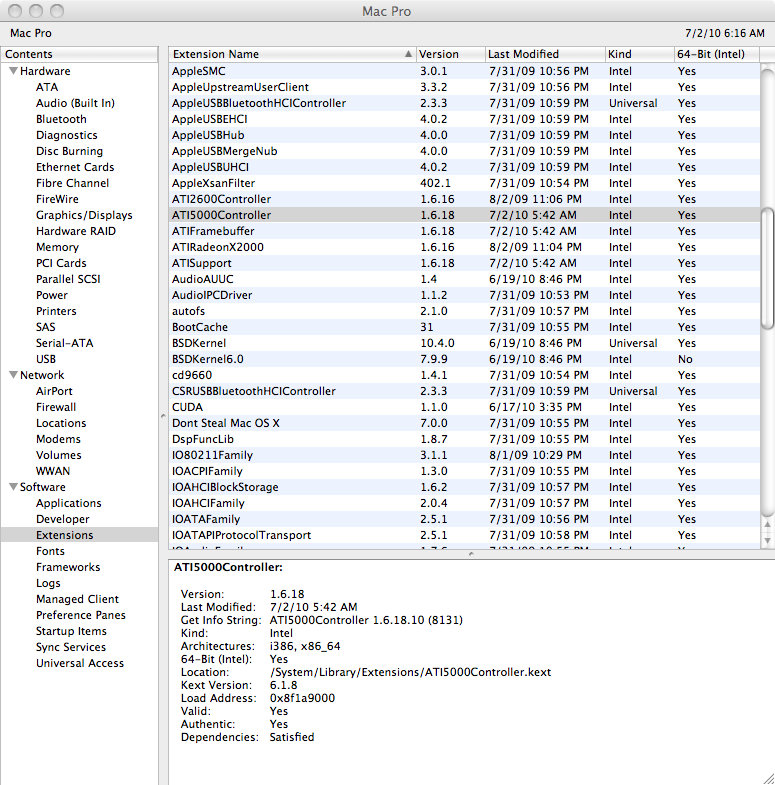Select Serial-ATA item
Image resolution: width=775 pixels, height=785 pixels.
pos(65,343)
